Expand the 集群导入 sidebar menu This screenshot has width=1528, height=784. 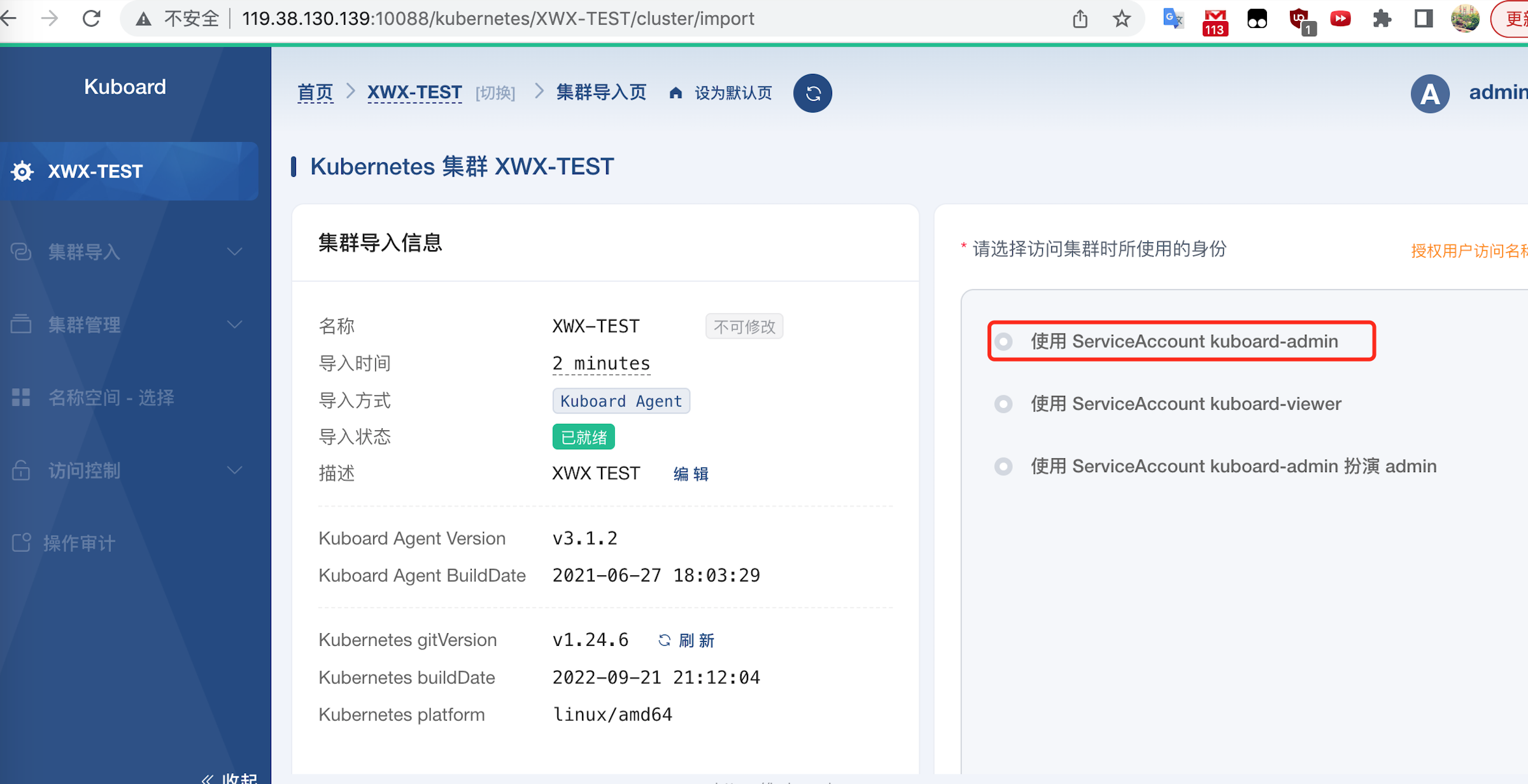[127, 252]
